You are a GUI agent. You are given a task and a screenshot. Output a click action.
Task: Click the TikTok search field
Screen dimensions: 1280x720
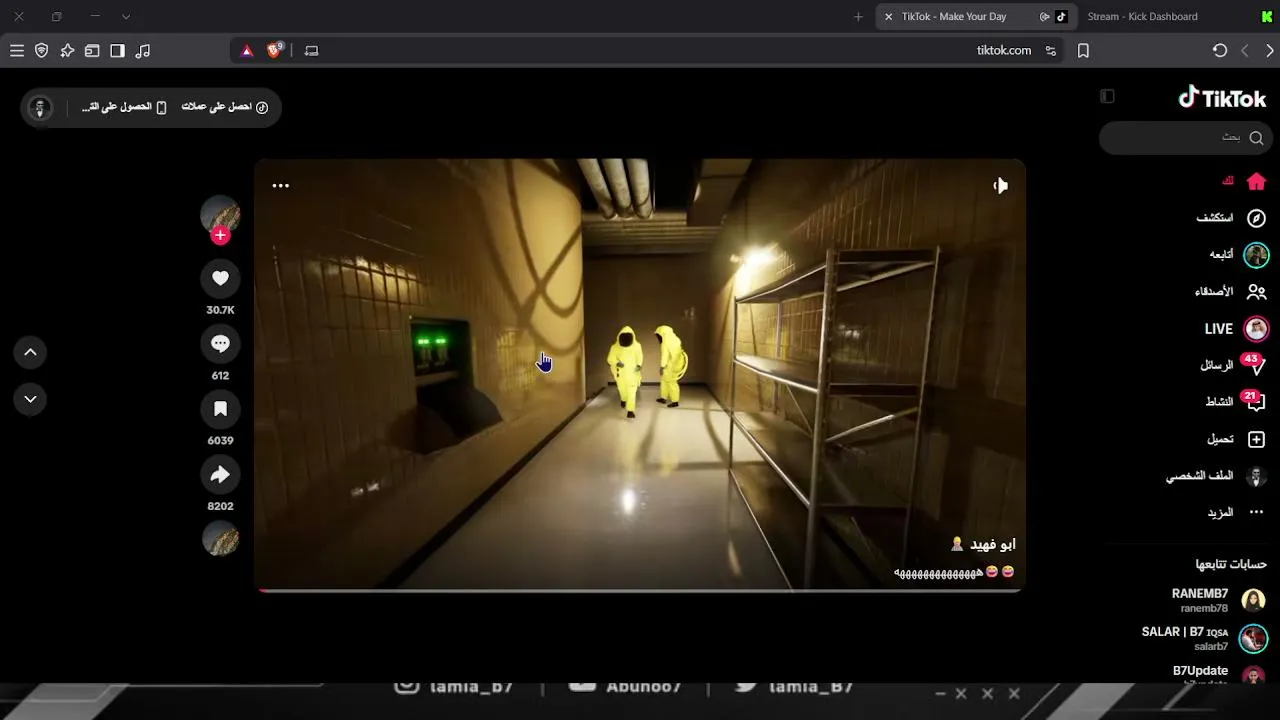1185,137
